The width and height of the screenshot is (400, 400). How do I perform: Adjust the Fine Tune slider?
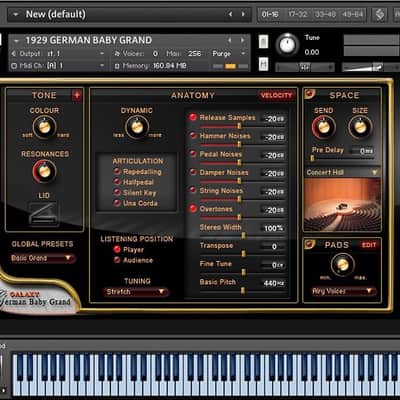click(x=243, y=273)
